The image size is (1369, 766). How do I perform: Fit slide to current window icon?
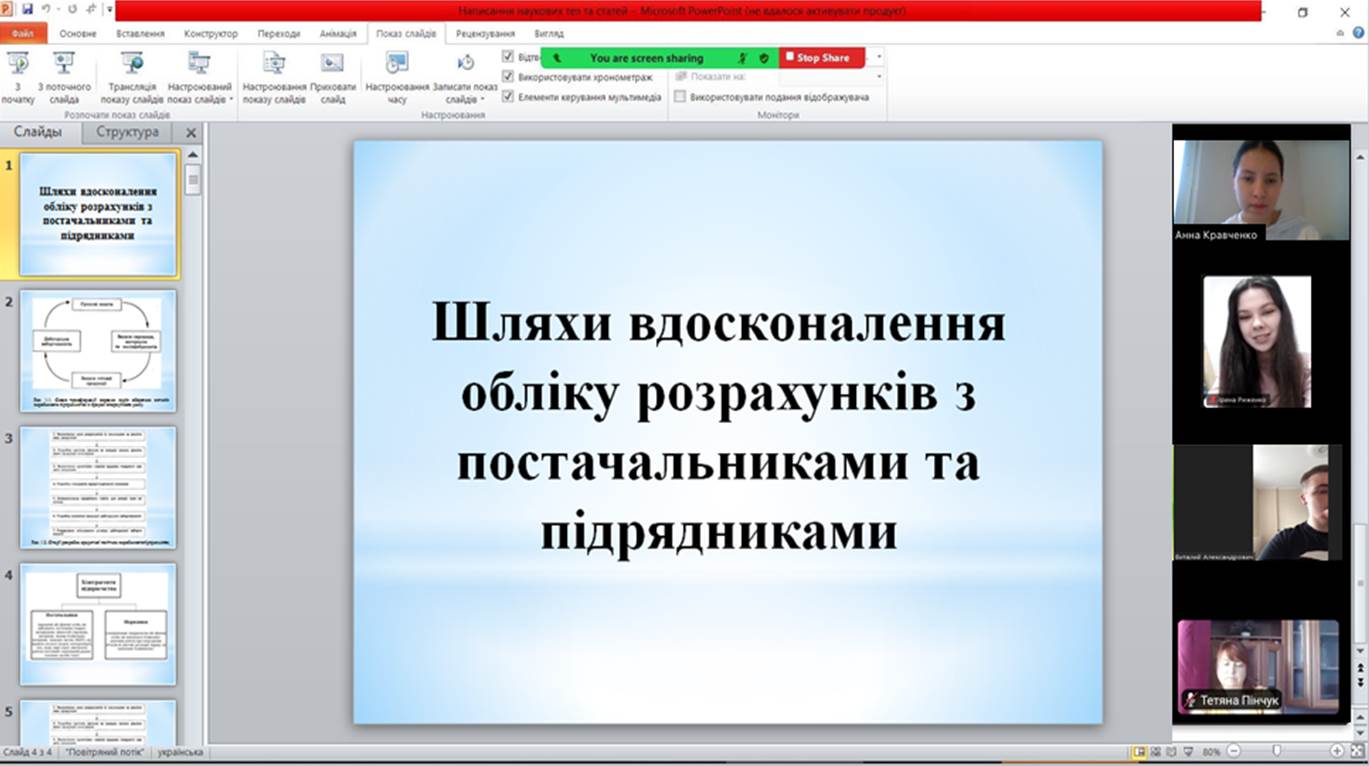tap(1356, 751)
